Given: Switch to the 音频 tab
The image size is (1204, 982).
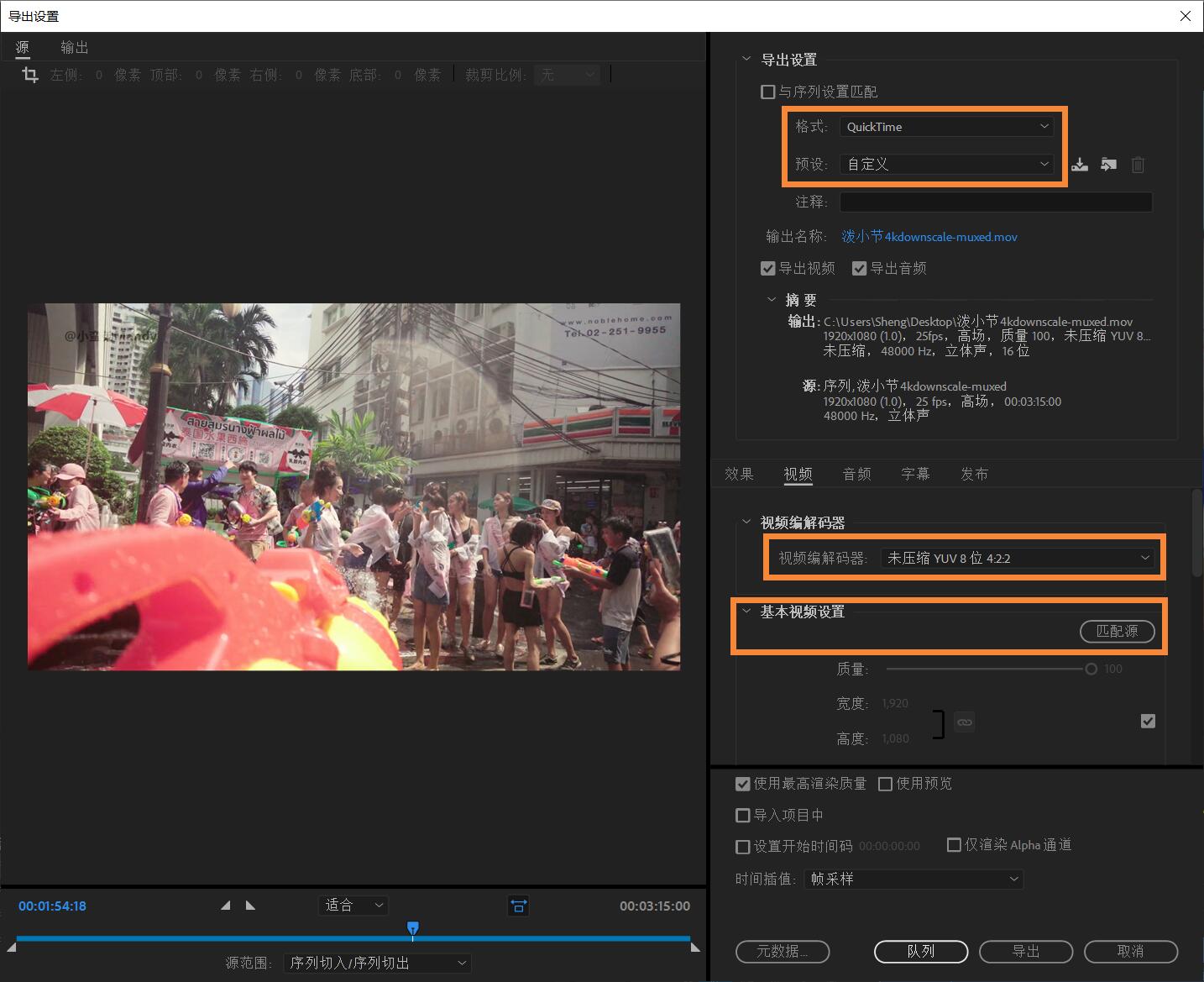Looking at the screenshot, I should tap(856, 474).
